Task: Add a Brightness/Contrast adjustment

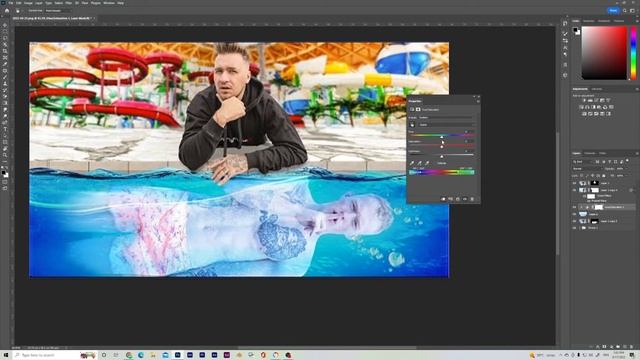Action: pyautogui.click(x=584, y=100)
